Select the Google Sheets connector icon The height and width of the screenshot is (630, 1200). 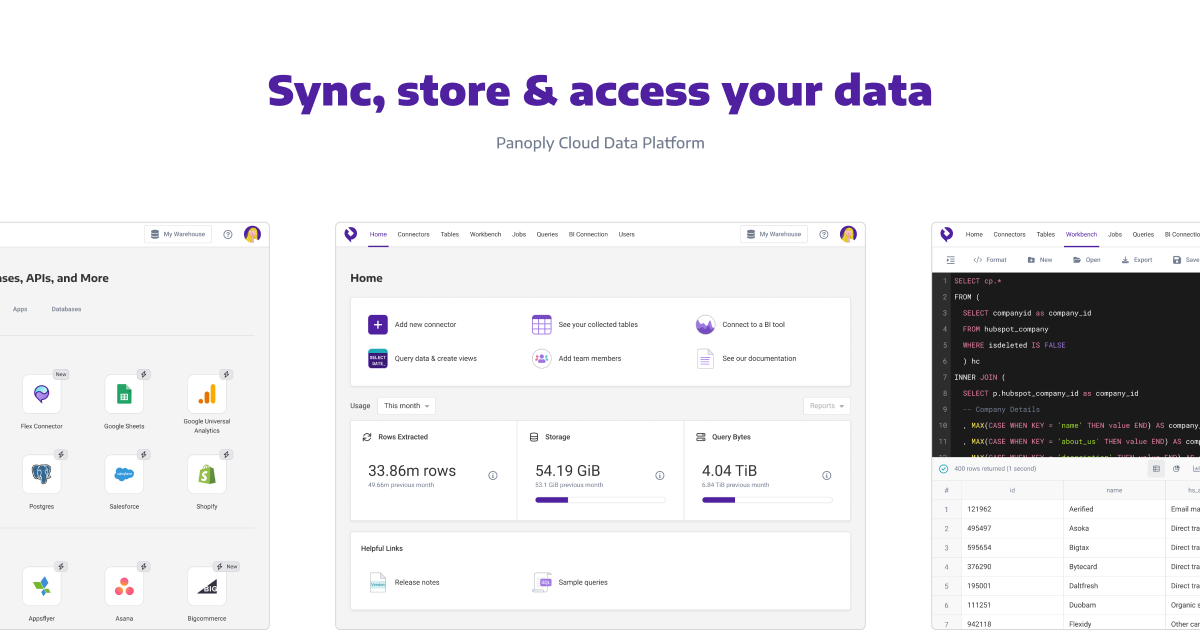coord(124,394)
